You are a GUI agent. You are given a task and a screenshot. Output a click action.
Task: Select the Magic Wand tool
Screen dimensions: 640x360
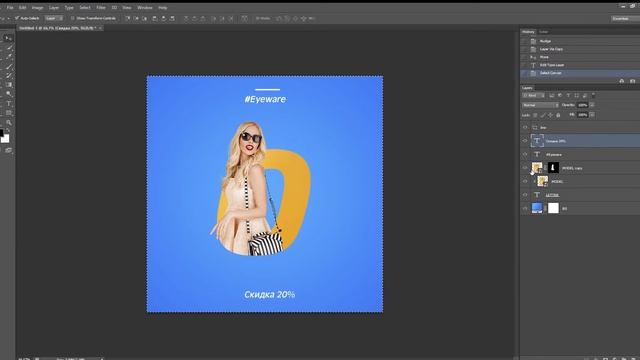tap(9, 47)
